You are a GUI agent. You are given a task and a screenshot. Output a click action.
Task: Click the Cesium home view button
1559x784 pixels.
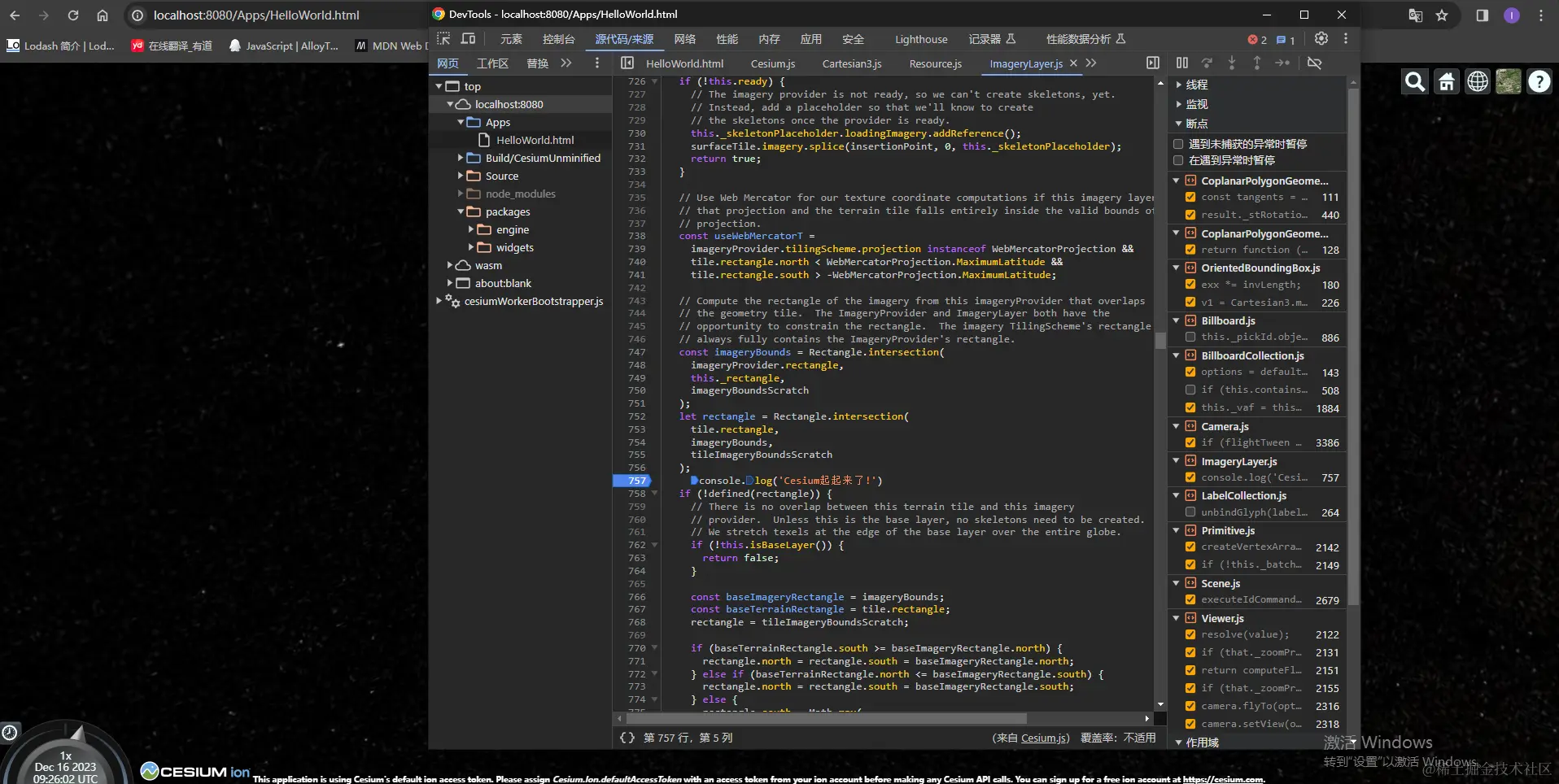(x=1447, y=81)
